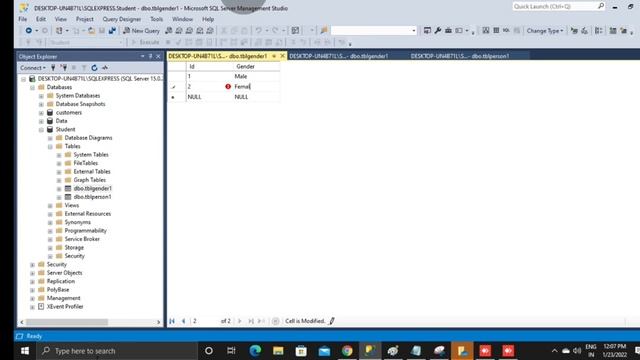Collapse the Student database node
The width and height of the screenshot is (640, 360).
click(x=41, y=130)
